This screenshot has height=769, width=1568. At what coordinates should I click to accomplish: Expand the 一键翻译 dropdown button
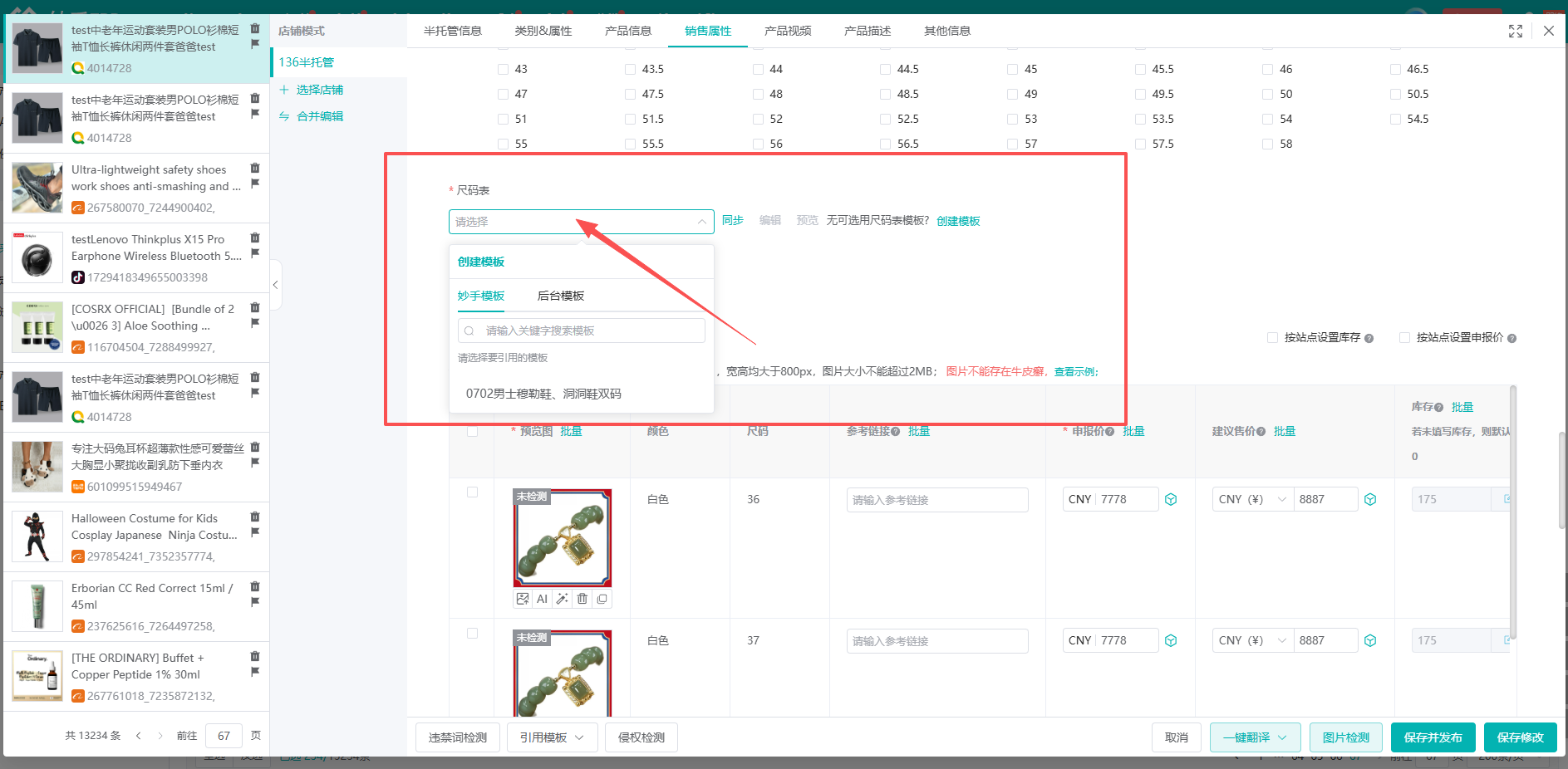[1255, 737]
